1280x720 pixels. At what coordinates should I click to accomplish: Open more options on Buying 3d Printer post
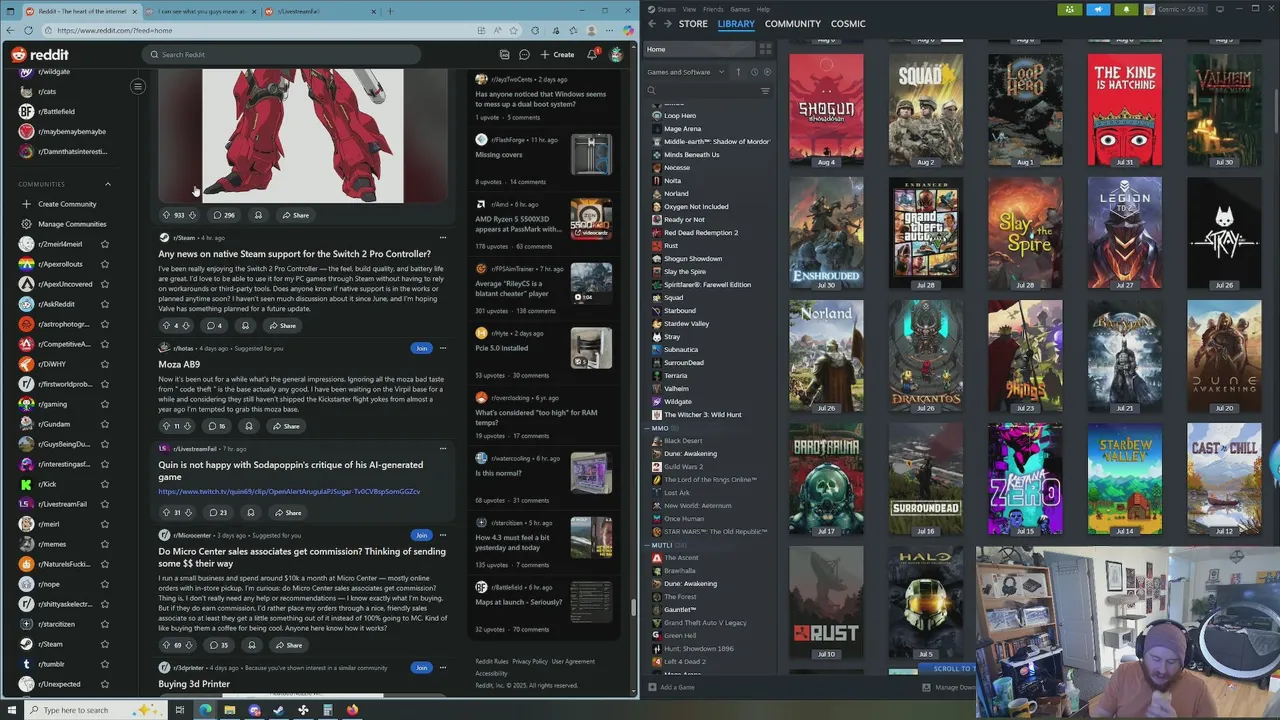pyautogui.click(x=443, y=667)
